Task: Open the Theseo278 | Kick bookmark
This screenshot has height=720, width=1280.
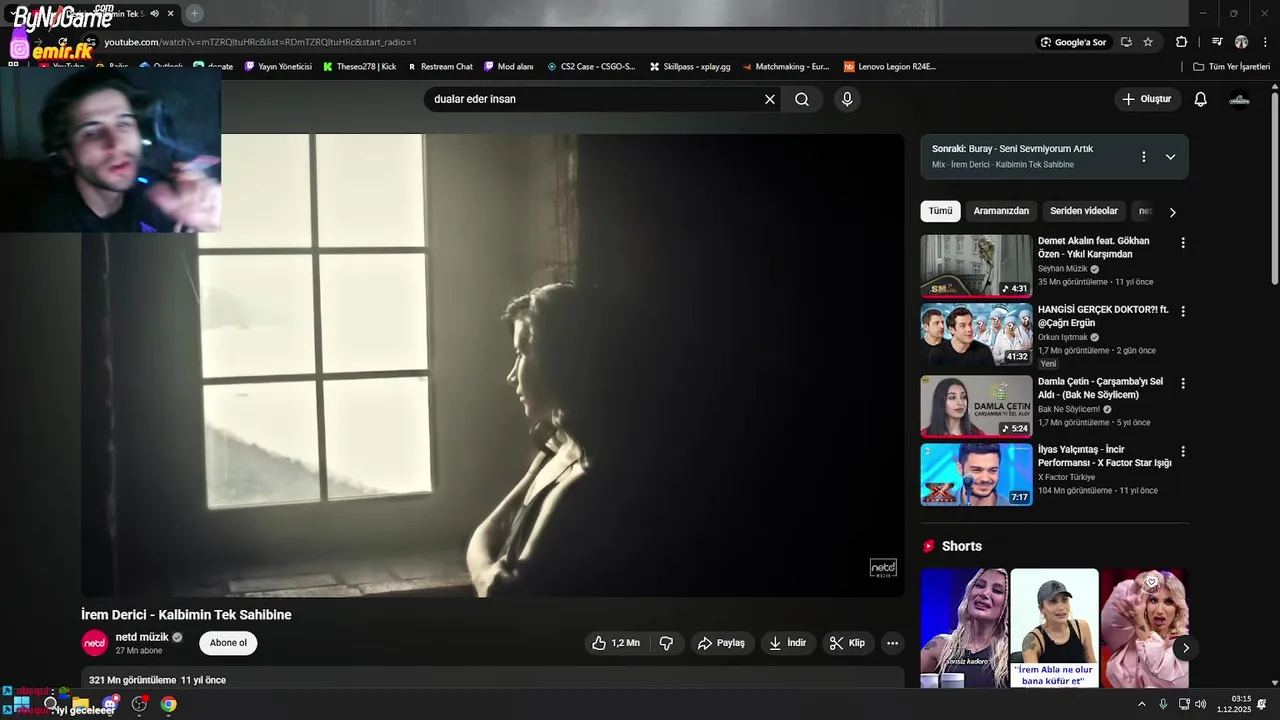Action: click(x=358, y=67)
